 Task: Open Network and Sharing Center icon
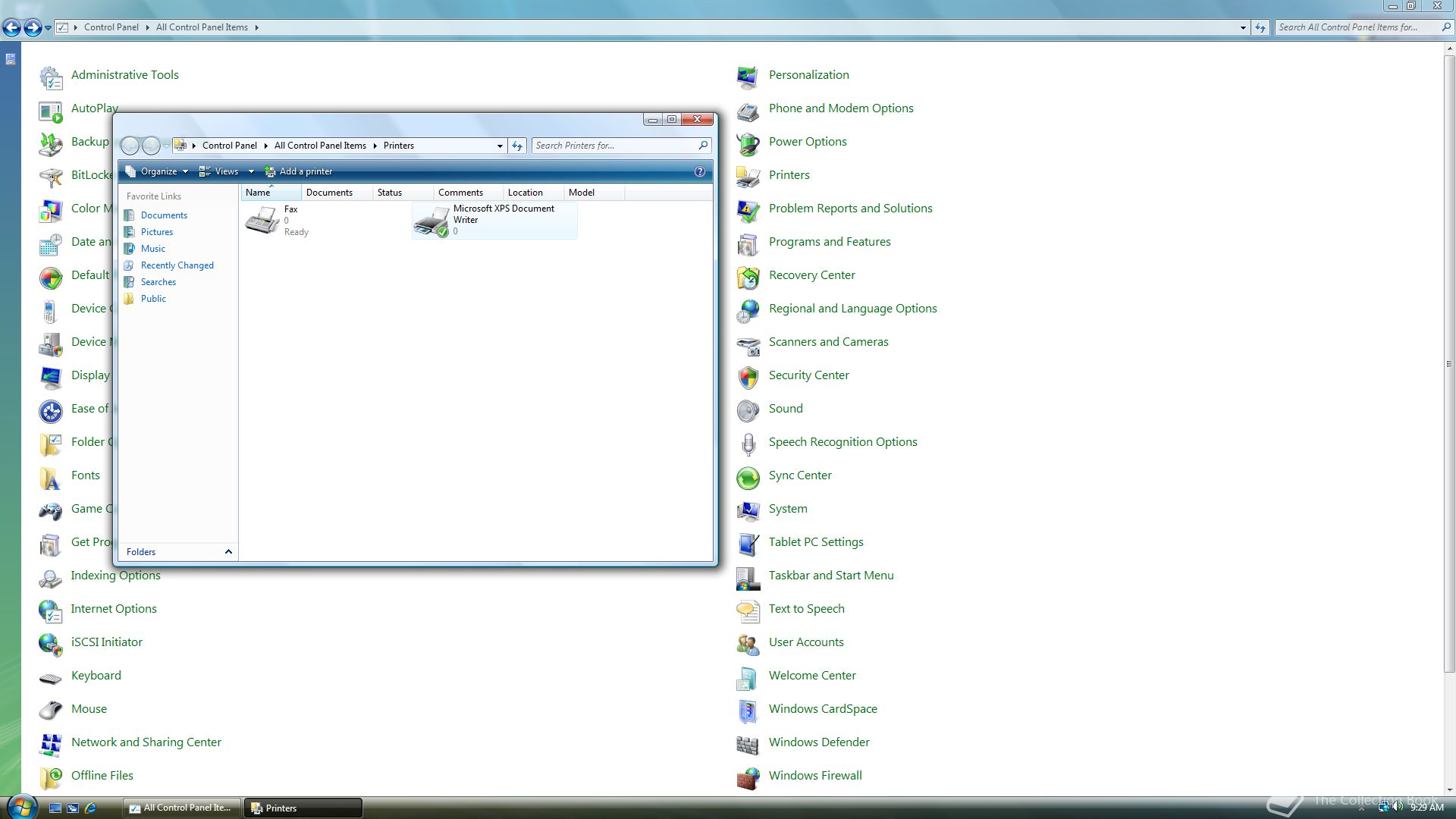click(x=51, y=743)
